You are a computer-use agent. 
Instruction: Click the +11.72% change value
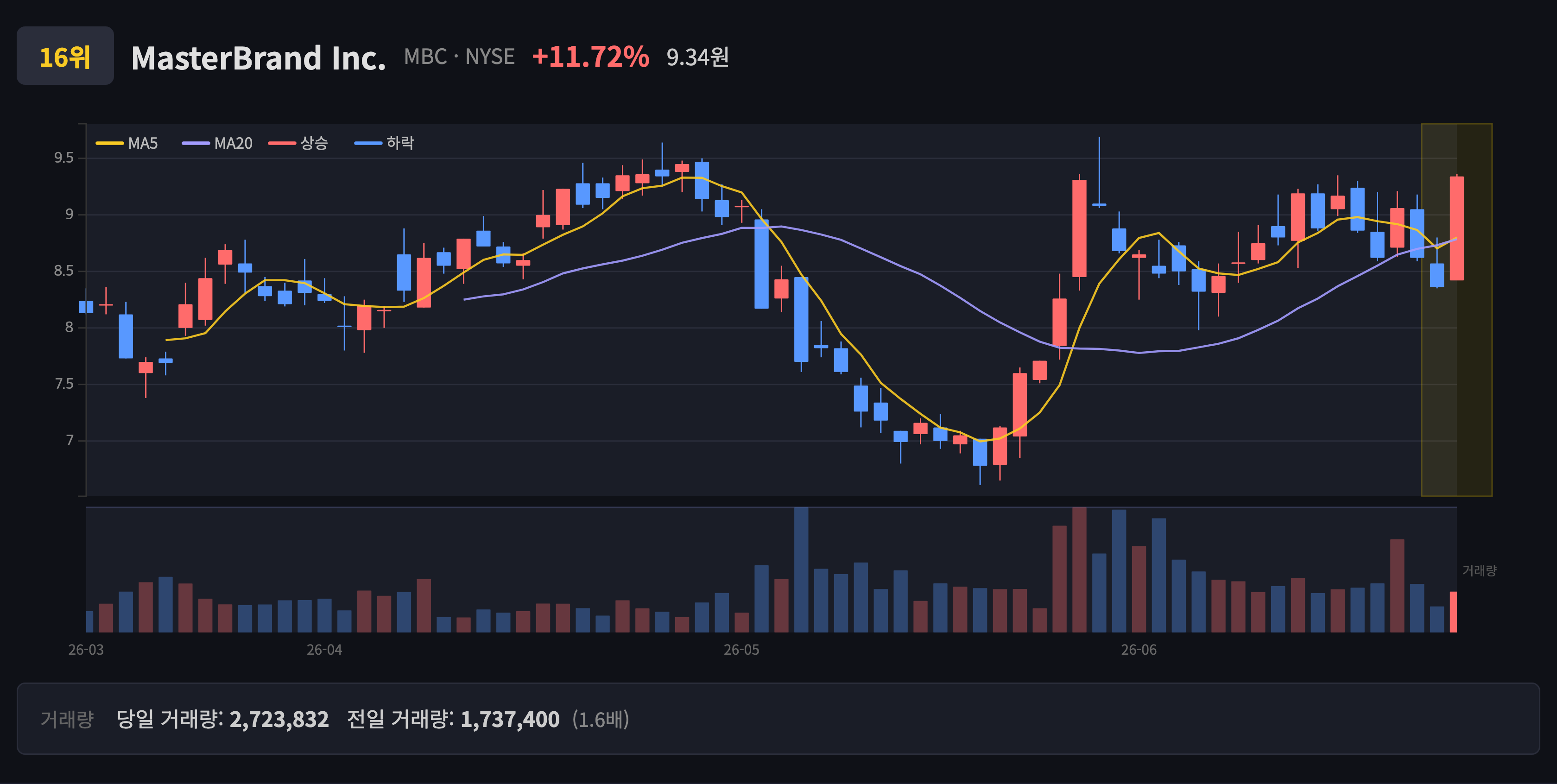590,57
